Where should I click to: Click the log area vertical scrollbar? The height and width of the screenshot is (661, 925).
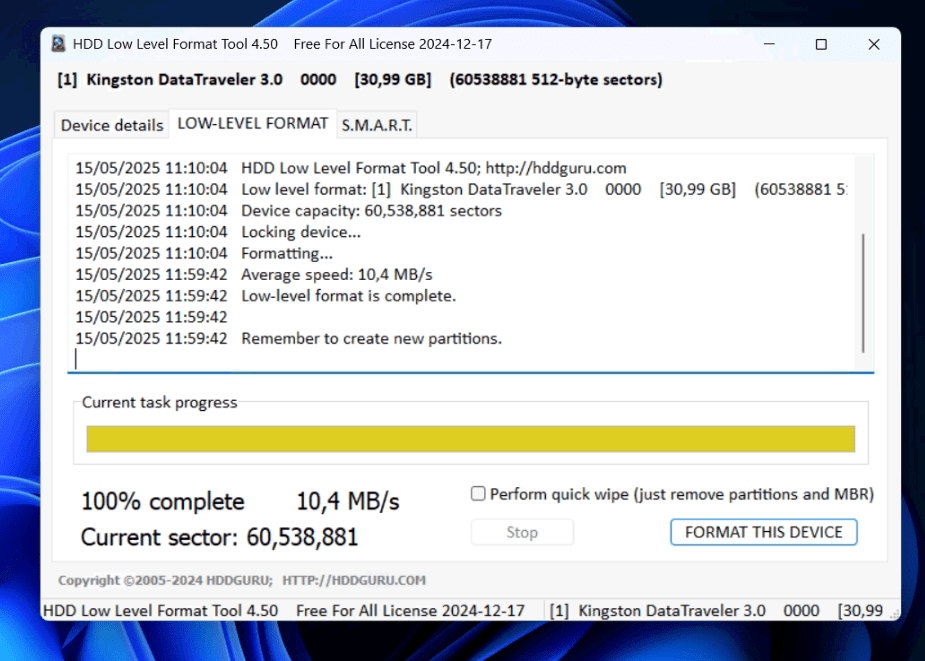click(x=863, y=292)
